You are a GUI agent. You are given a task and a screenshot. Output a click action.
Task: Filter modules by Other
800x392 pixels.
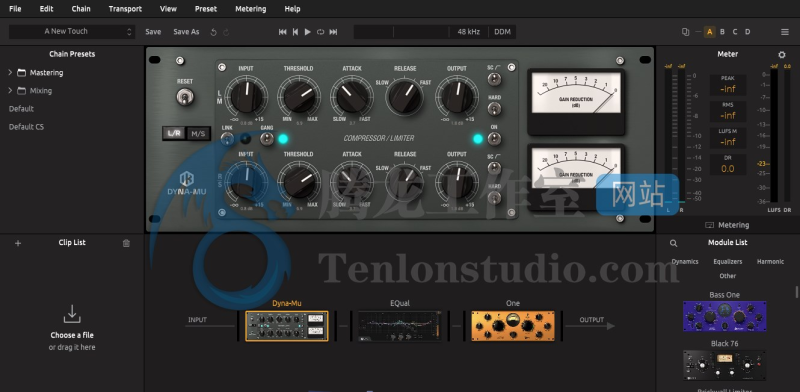coord(728,276)
